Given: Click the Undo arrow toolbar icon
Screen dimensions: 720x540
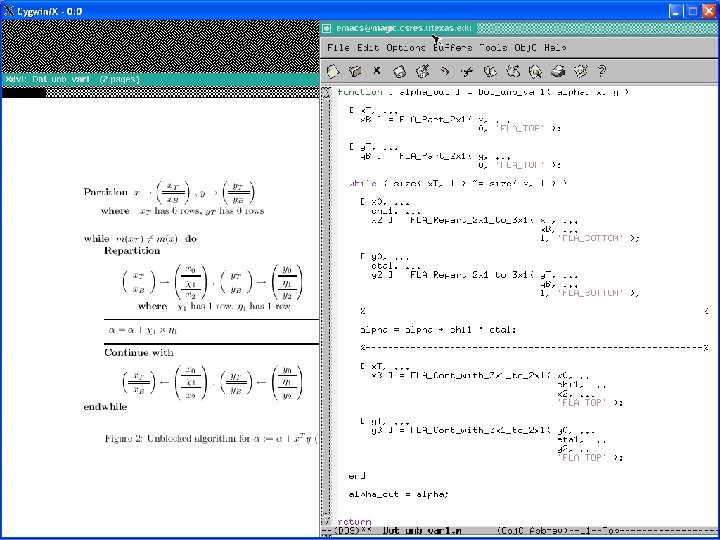Looking at the screenshot, I should [444, 71].
